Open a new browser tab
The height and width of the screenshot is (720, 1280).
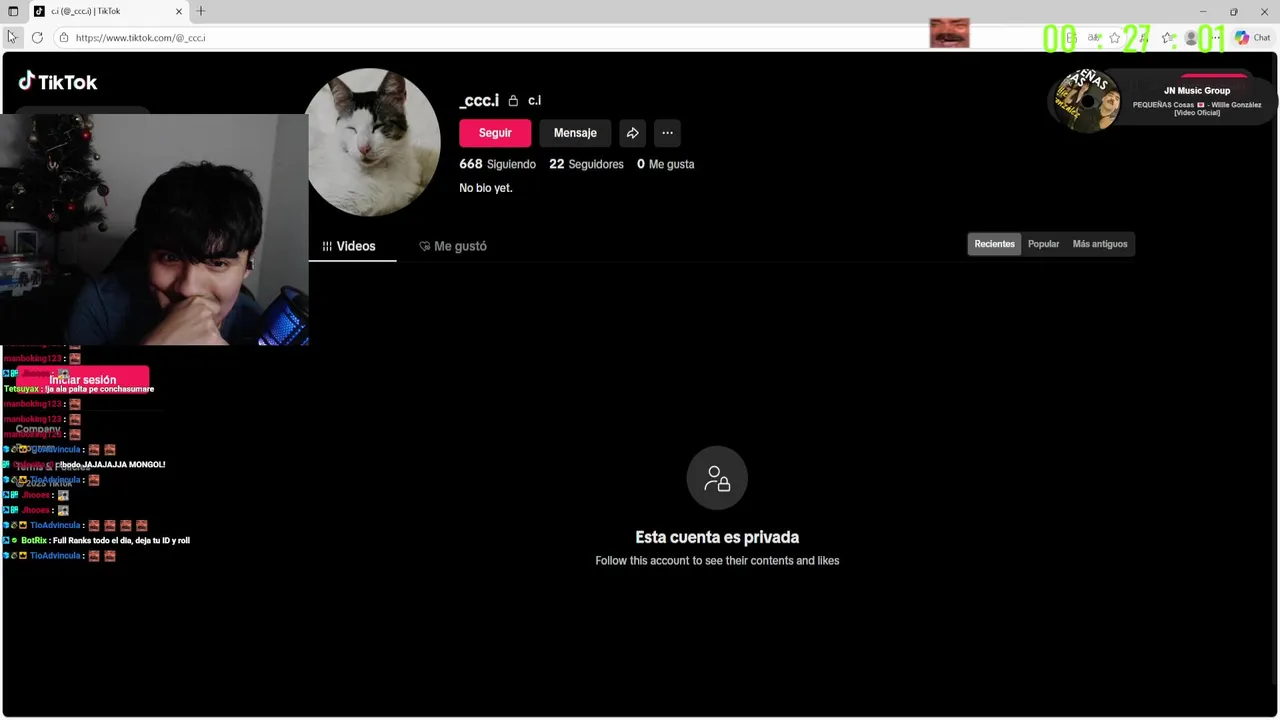[x=201, y=11]
